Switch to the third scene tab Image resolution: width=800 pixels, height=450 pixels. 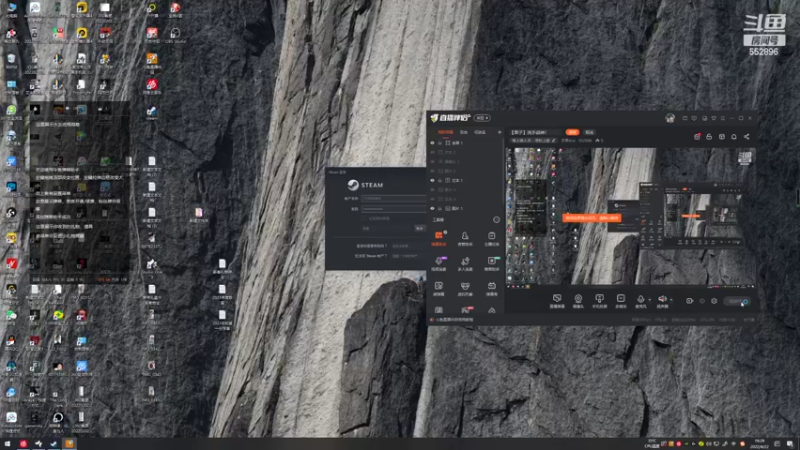[480, 132]
